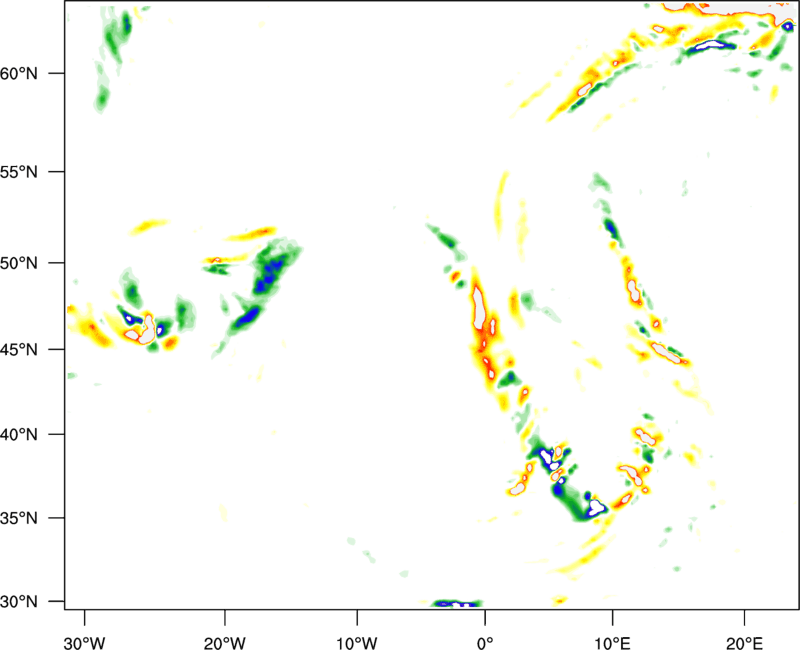Click the 40°N latitude label

pos(19,435)
